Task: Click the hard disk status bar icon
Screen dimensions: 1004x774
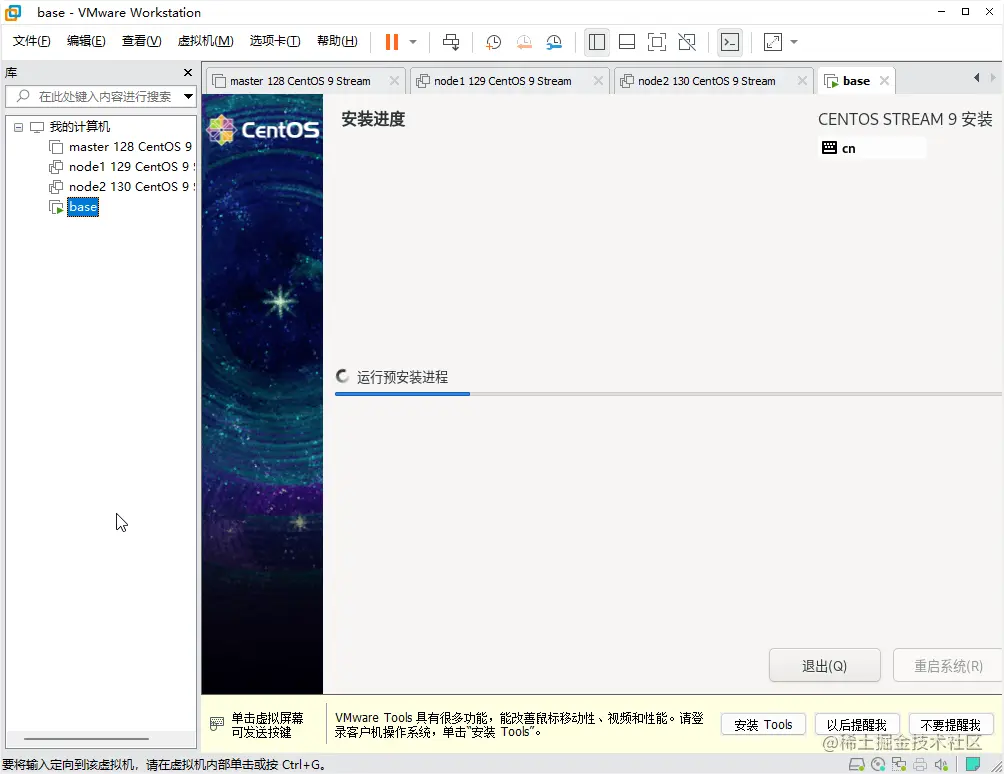Action: pyautogui.click(x=856, y=764)
